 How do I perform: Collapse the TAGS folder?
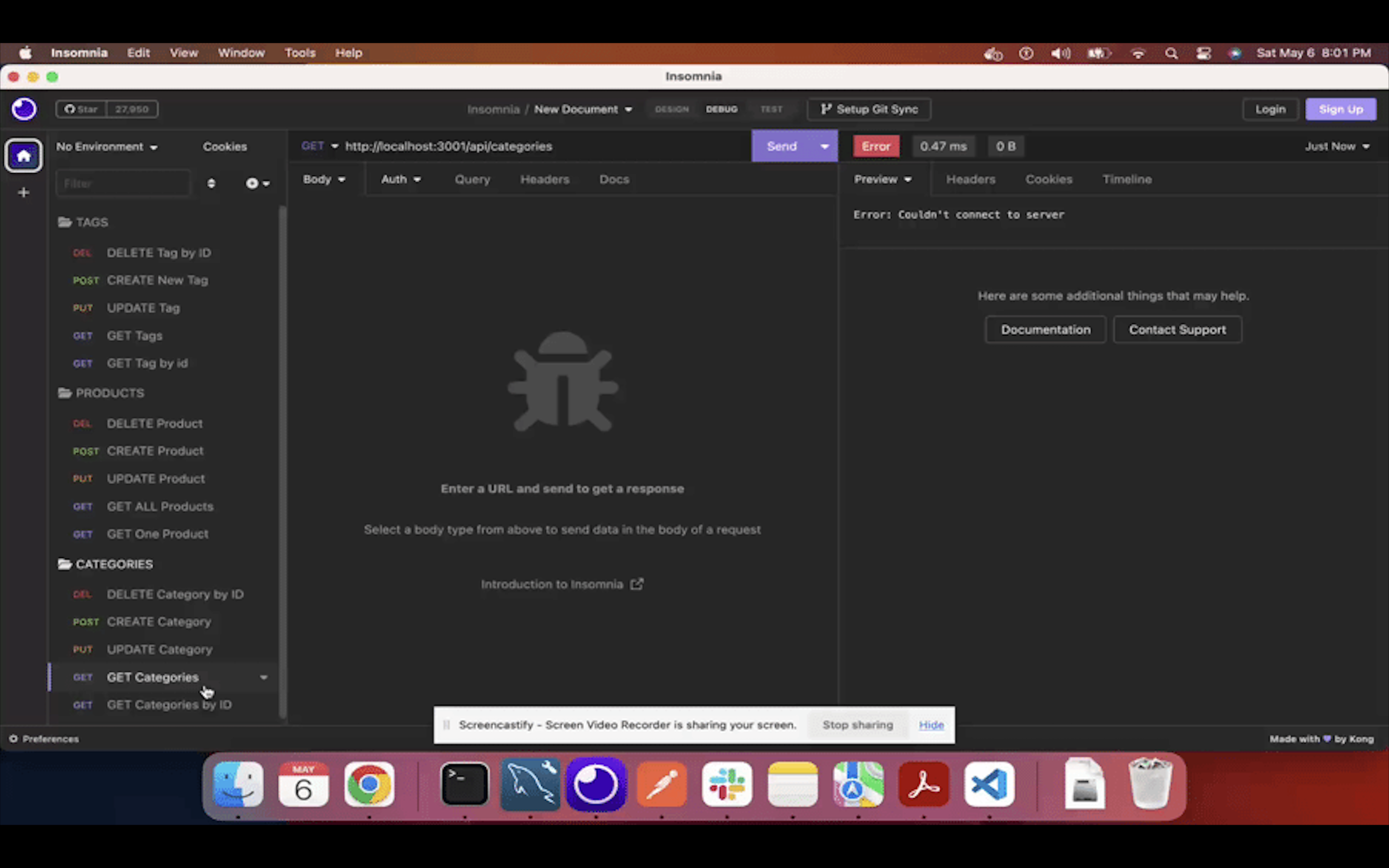coord(83,222)
